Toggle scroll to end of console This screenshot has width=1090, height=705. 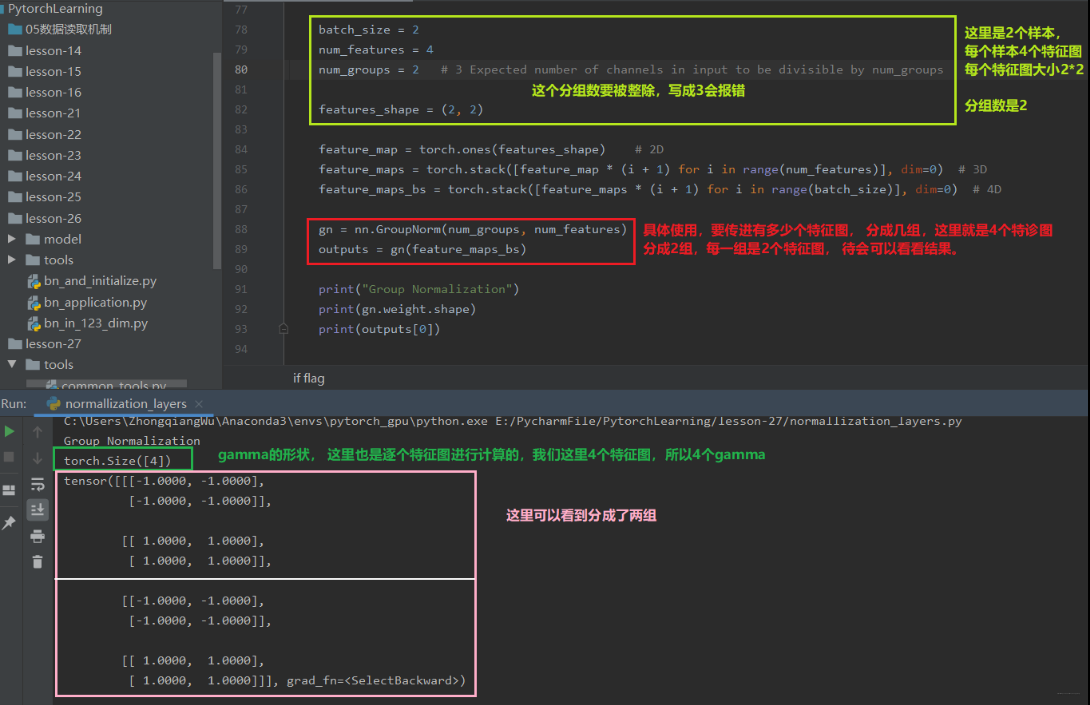coord(38,510)
